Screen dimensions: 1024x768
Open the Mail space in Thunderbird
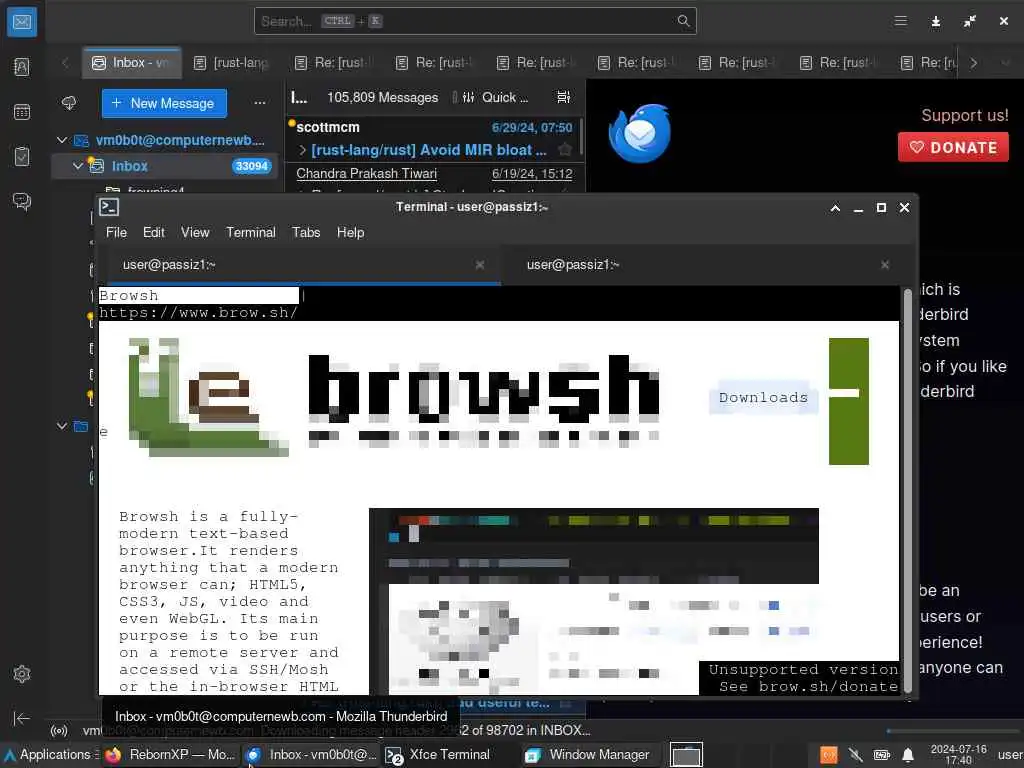(x=22, y=22)
